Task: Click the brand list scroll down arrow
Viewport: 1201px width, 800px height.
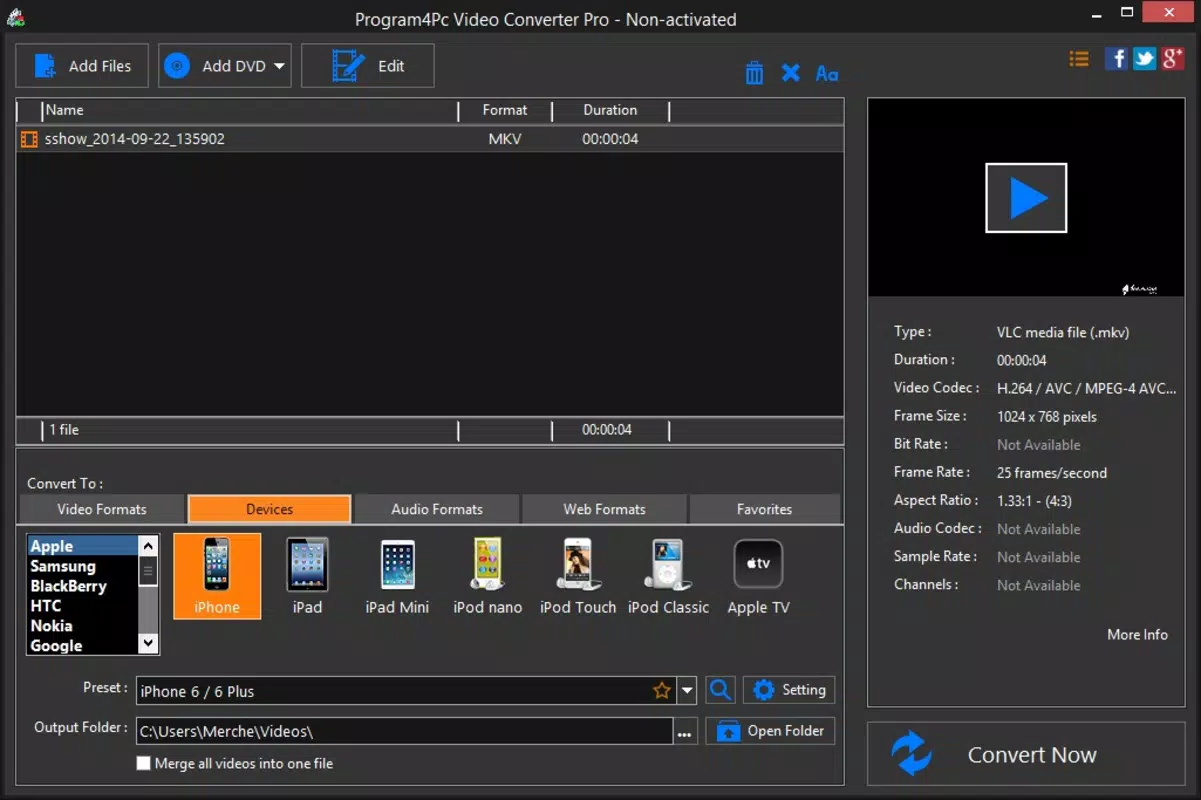Action: [148, 644]
